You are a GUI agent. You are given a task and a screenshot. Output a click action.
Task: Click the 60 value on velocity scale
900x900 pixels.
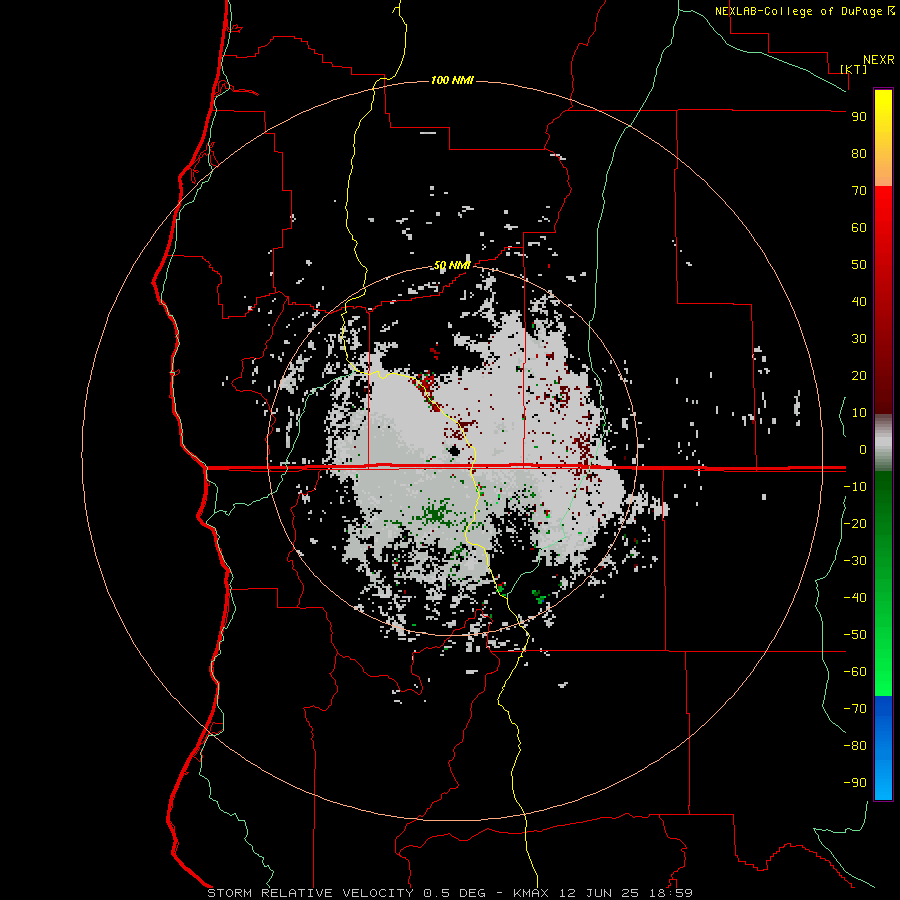pyautogui.click(x=859, y=228)
